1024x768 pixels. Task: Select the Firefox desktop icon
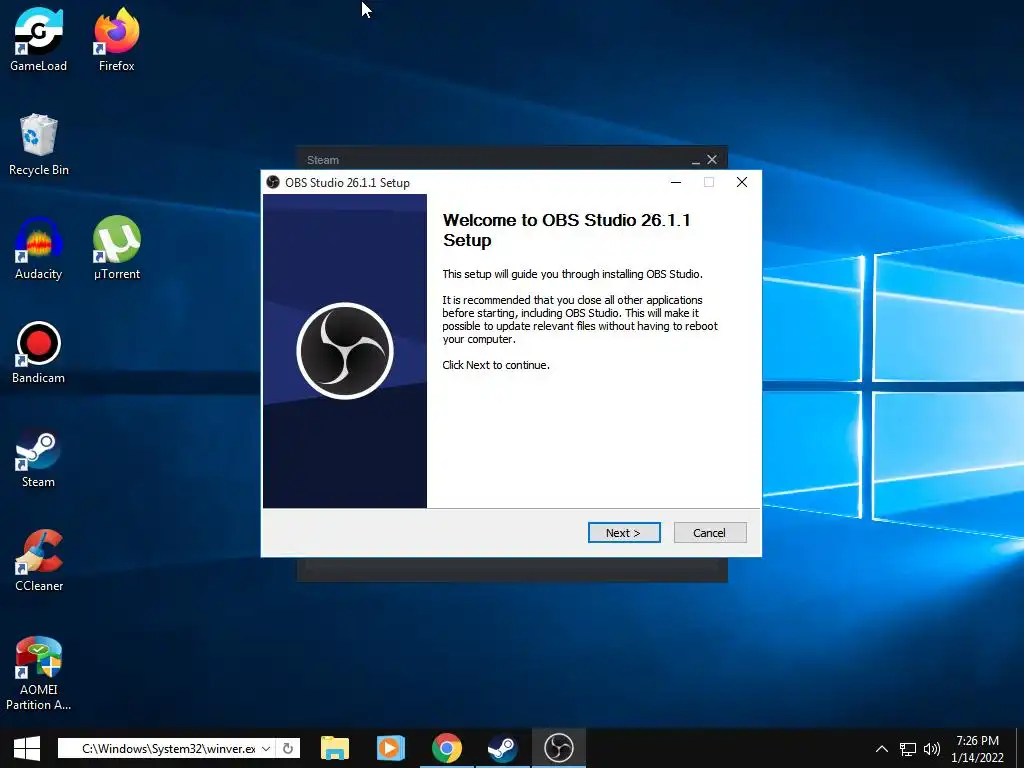[117, 39]
